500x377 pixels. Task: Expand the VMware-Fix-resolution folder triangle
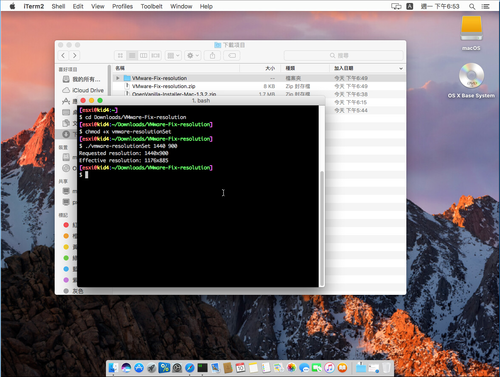[x=118, y=78]
